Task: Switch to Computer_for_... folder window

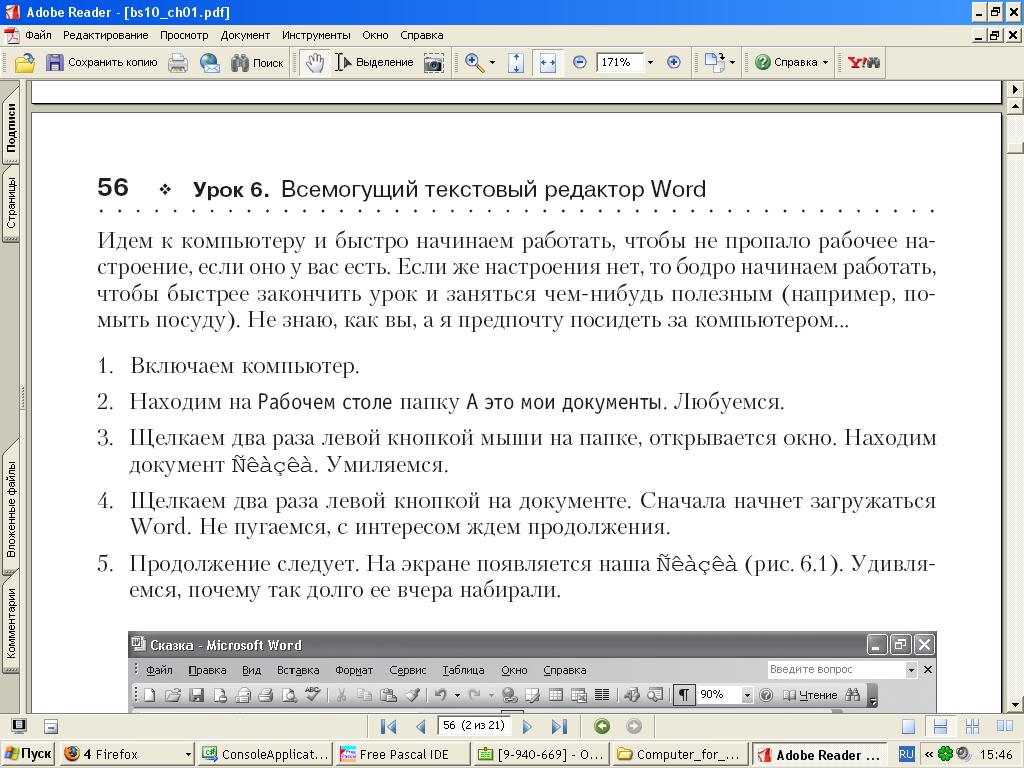Action: point(680,754)
